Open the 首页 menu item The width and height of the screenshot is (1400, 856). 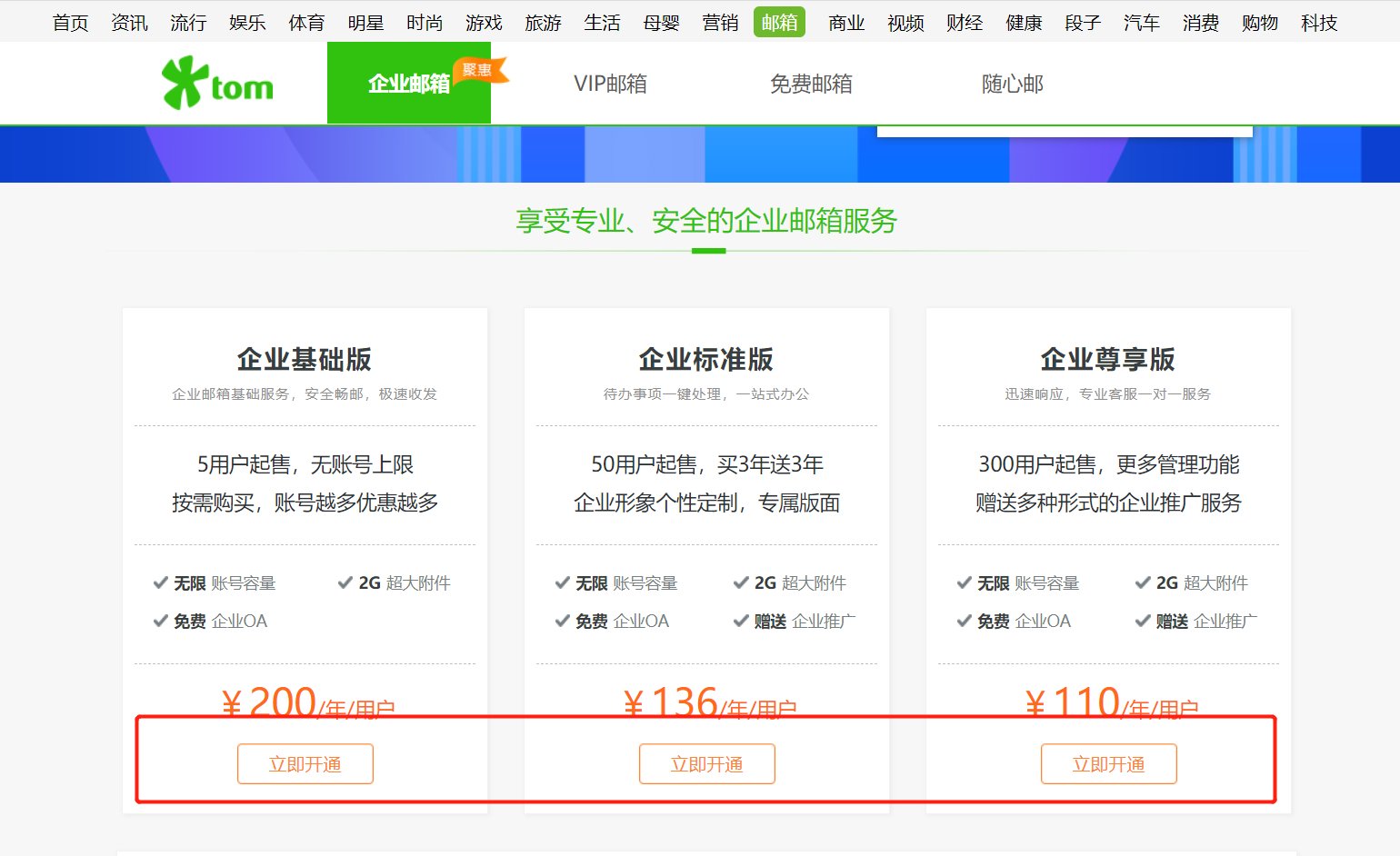tap(70, 23)
